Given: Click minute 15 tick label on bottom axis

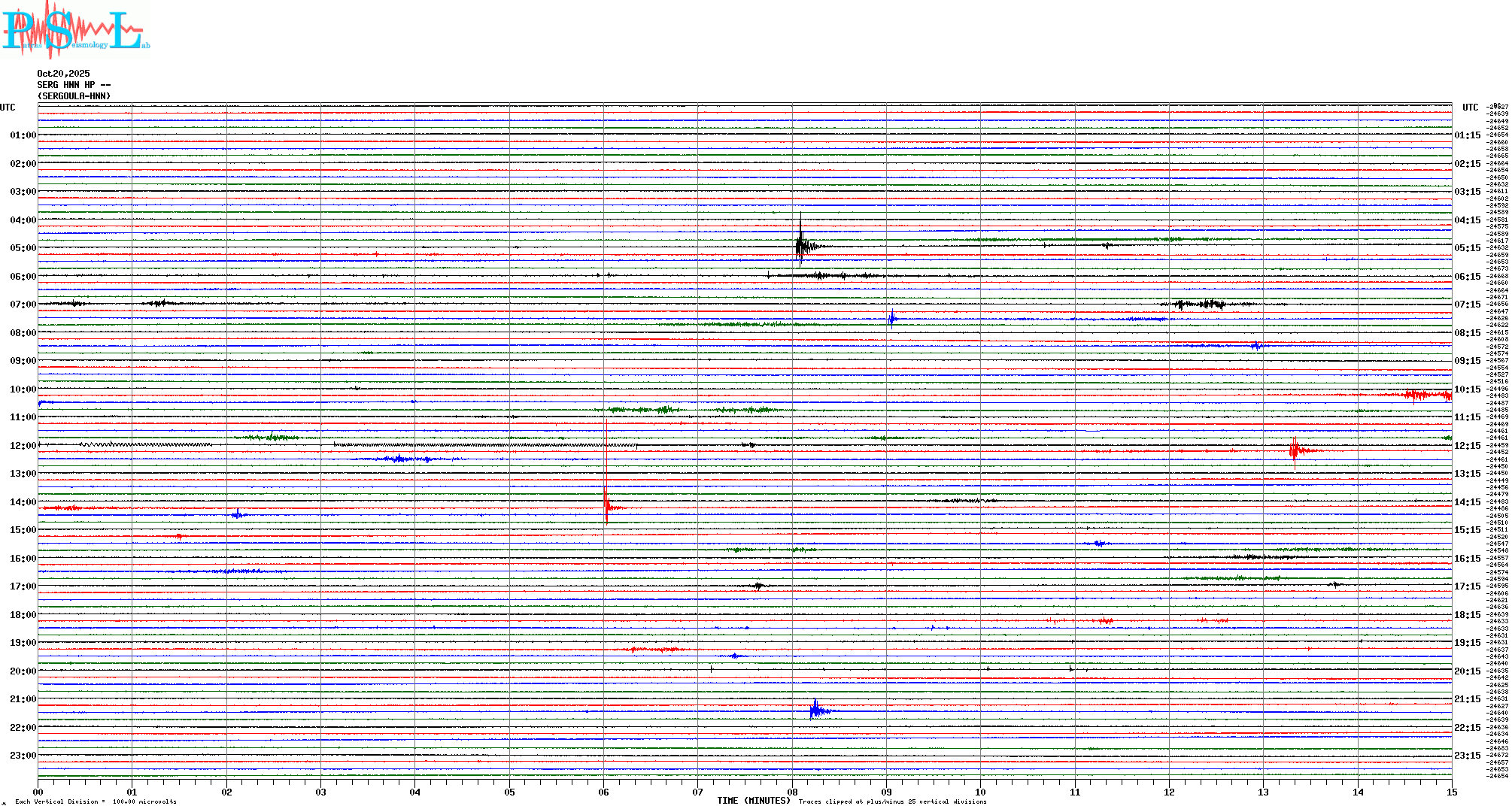Looking at the screenshot, I should click(1451, 792).
